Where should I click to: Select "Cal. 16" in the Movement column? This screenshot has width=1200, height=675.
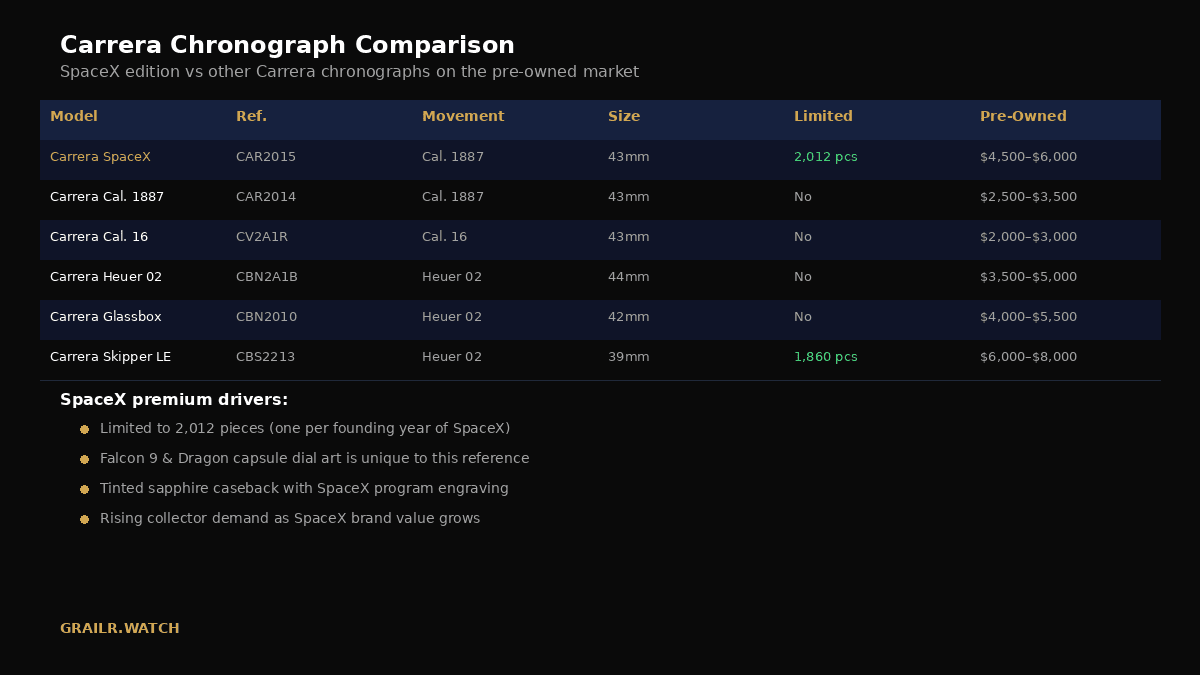[x=444, y=237]
